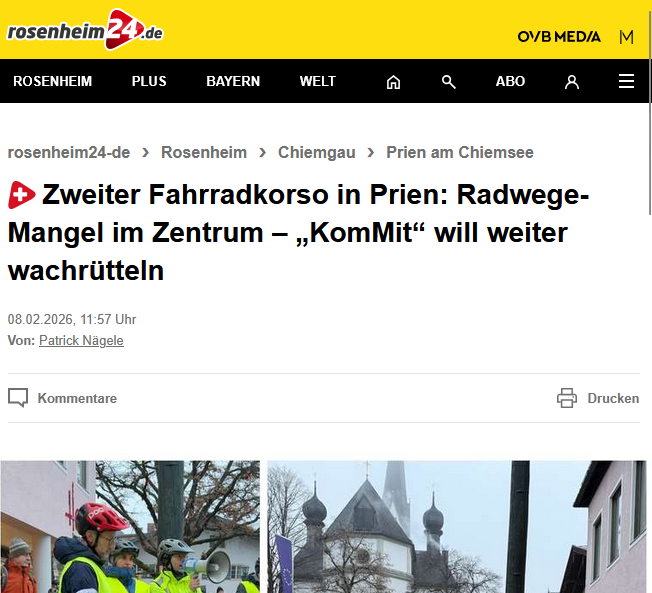Image resolution: width=652 pixels, height=593 pixels.
Task: Open the user account icon
Action: [x=572, y=82]
